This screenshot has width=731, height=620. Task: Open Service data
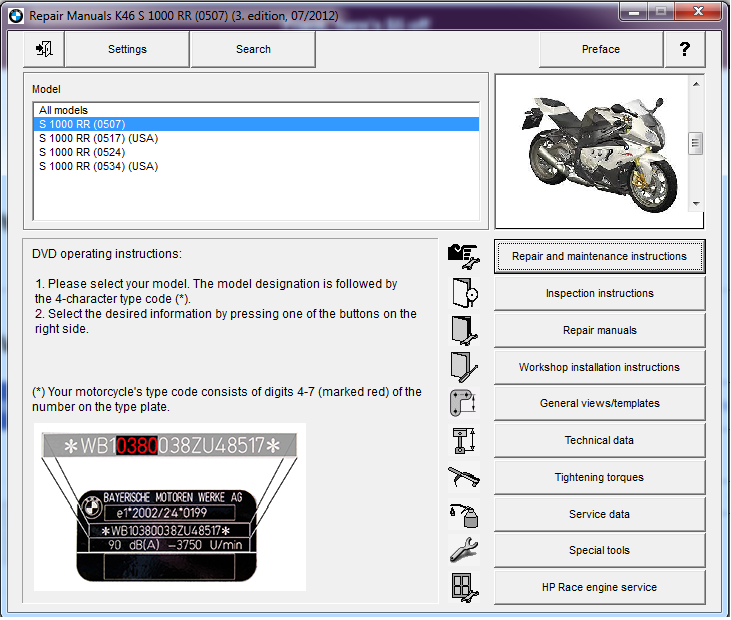point(600,514)
